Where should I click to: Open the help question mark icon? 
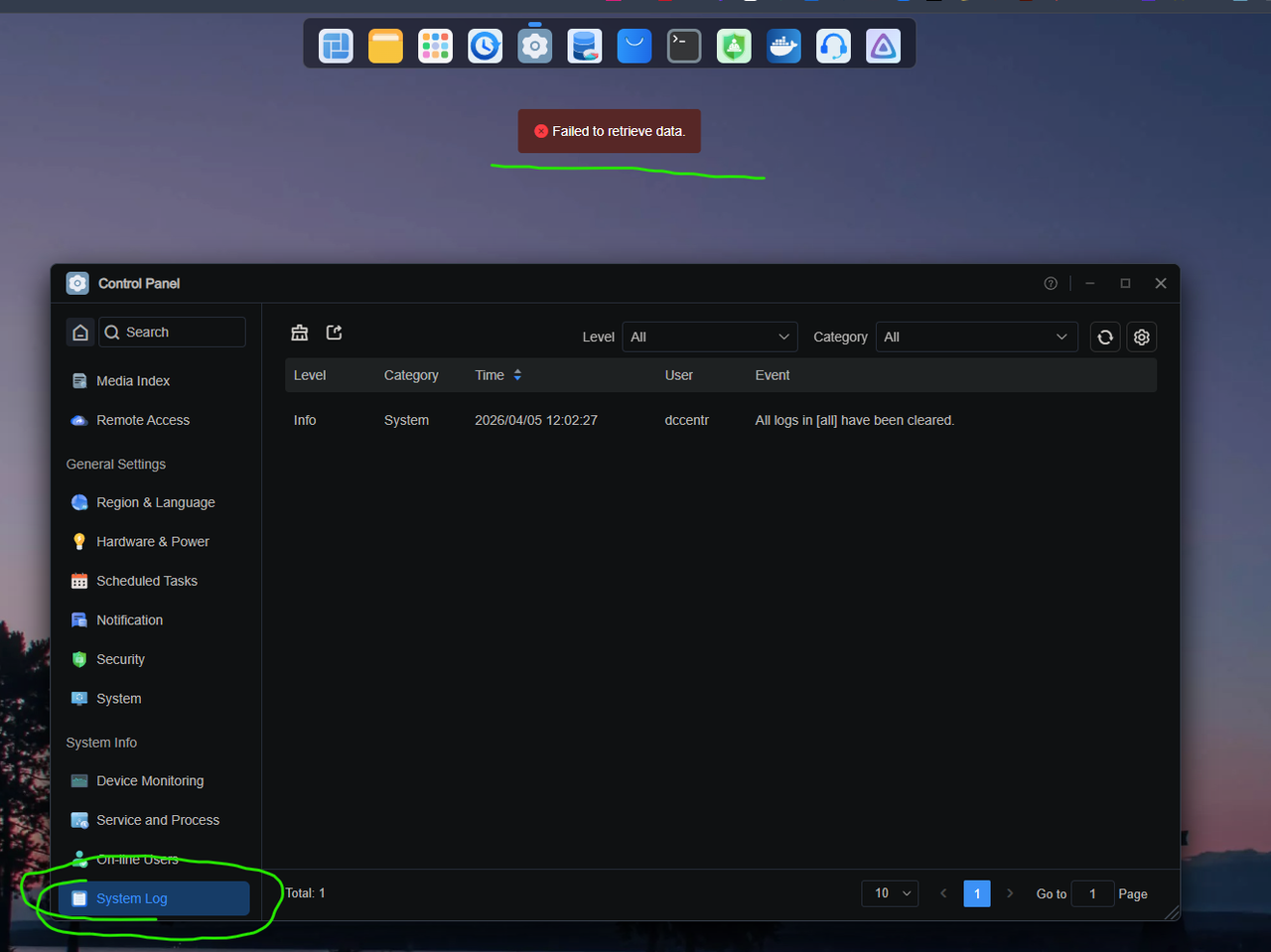(1051, 283)
